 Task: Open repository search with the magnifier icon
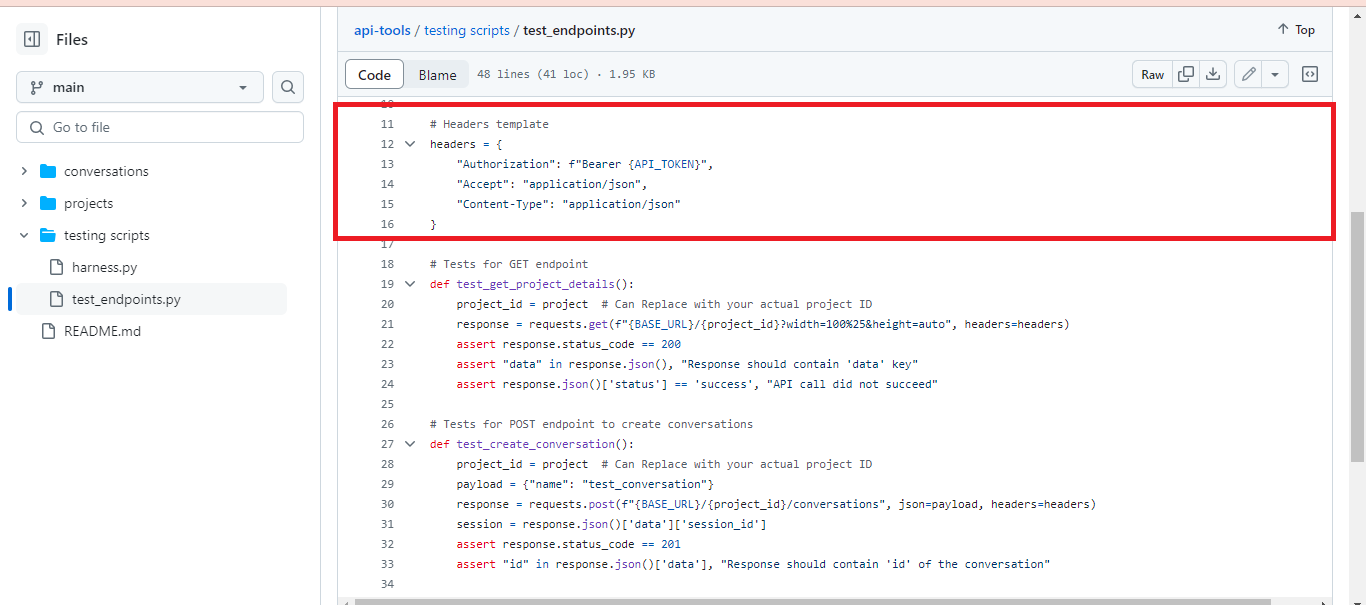click(287, 87)
